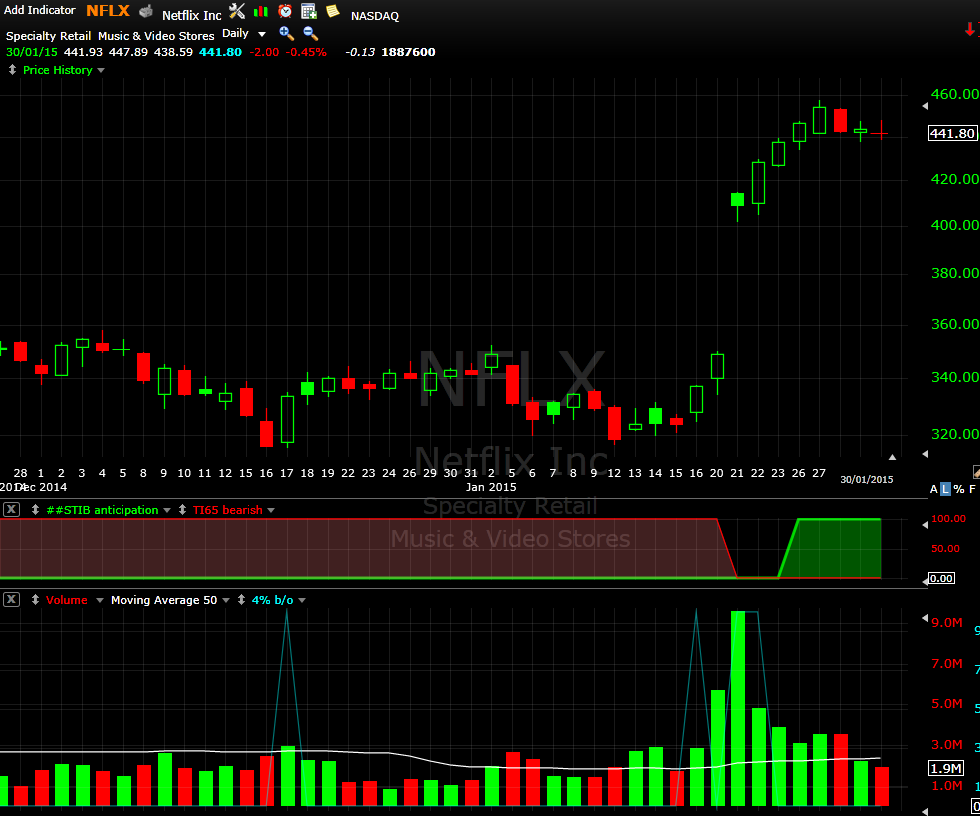Click the 441.80 current price label
The width and height of the screenshot is (980, 816).
tap(952, 133)
